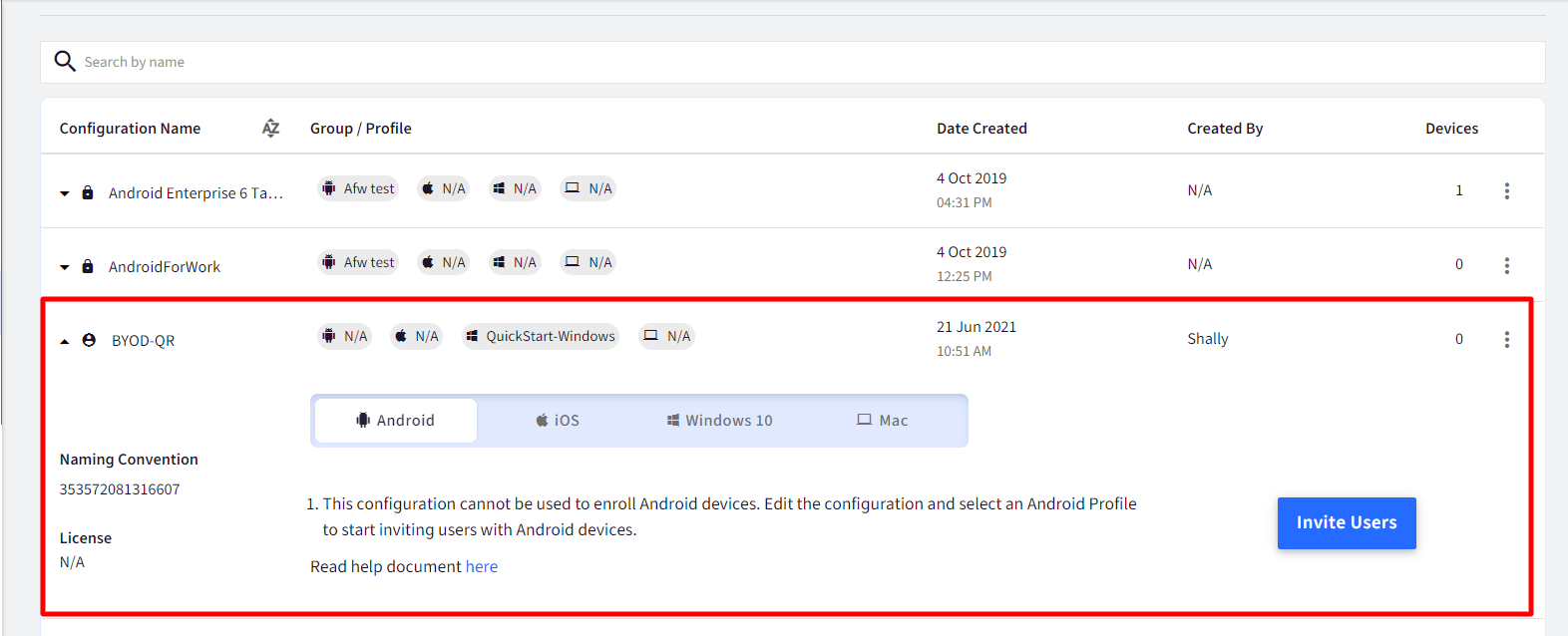Click the AndroidForWork configuration name
The height and width of the screenshot is (636, 1568).
(x=165, y=267)
